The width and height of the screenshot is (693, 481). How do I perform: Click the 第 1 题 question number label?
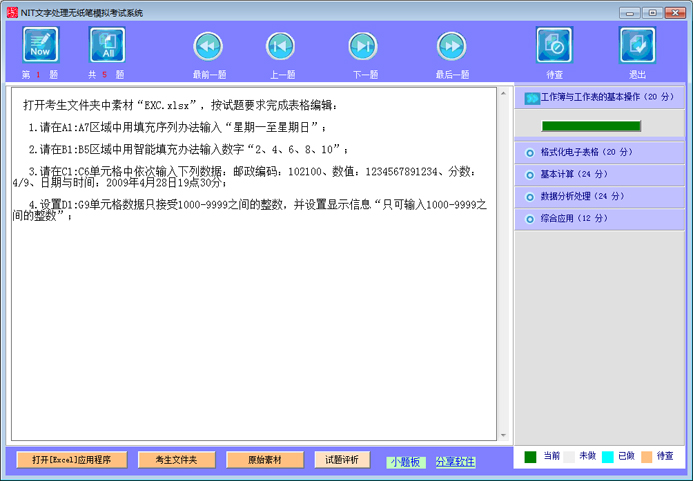(40, 75)
